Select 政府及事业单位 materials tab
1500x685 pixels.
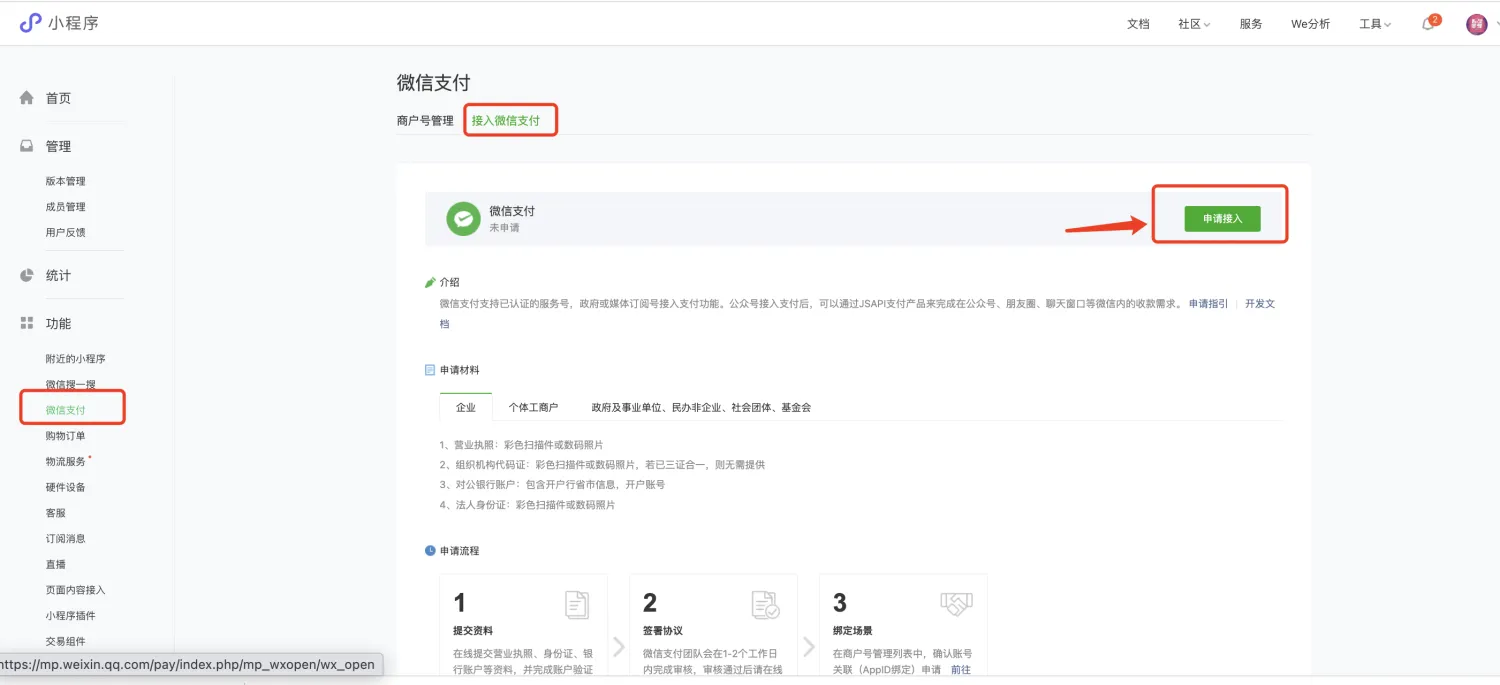point(700,408)
